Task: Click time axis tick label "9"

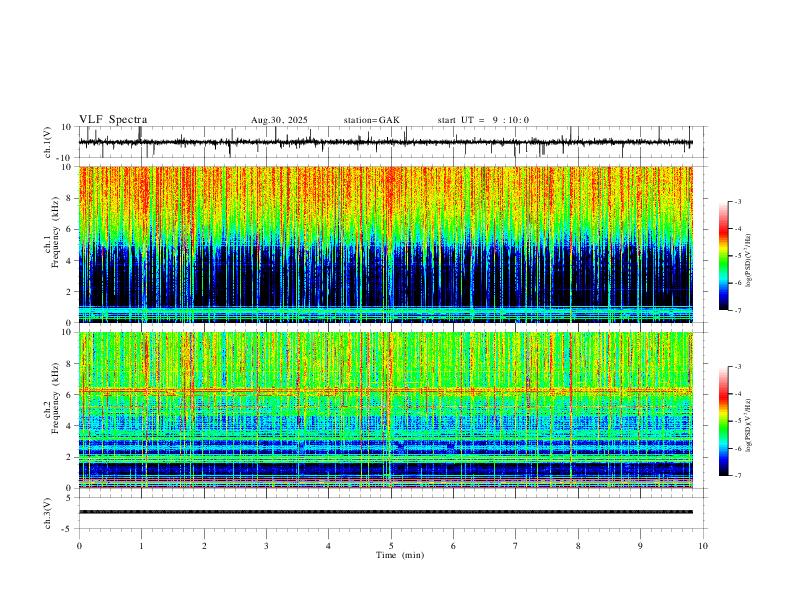Action: pos(640,546)
